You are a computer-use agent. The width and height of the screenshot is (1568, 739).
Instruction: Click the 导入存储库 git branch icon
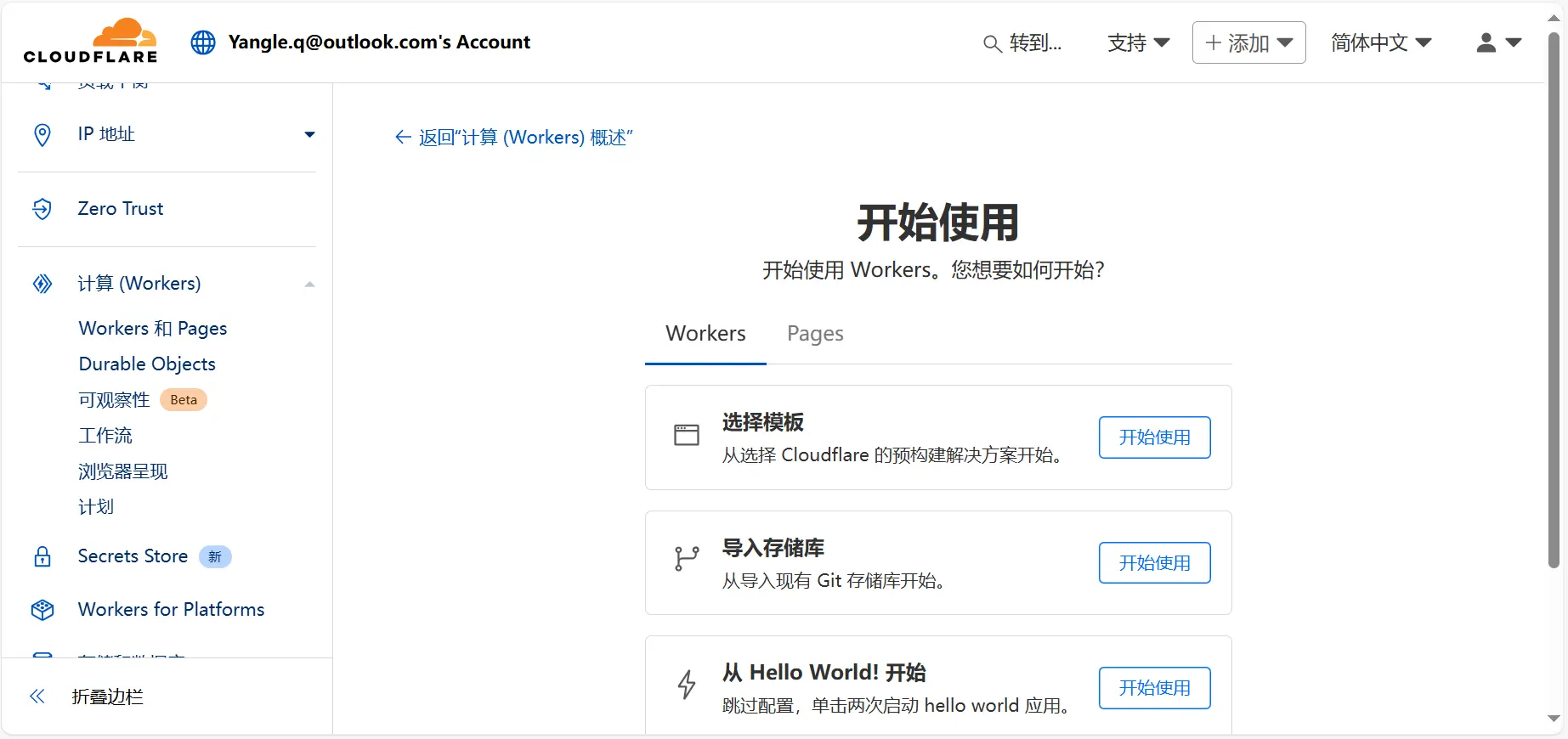tap(687, 558)
